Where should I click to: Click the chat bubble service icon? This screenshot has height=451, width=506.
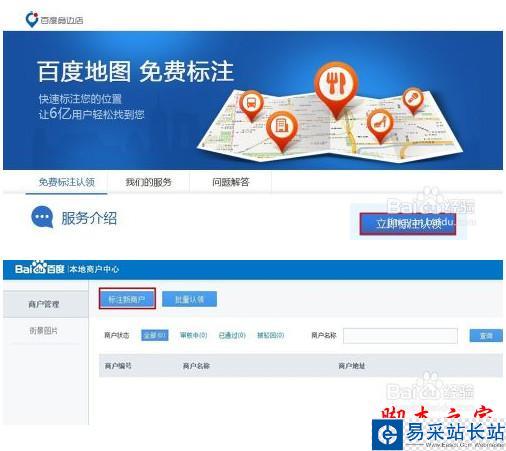[x=42, y=217]
